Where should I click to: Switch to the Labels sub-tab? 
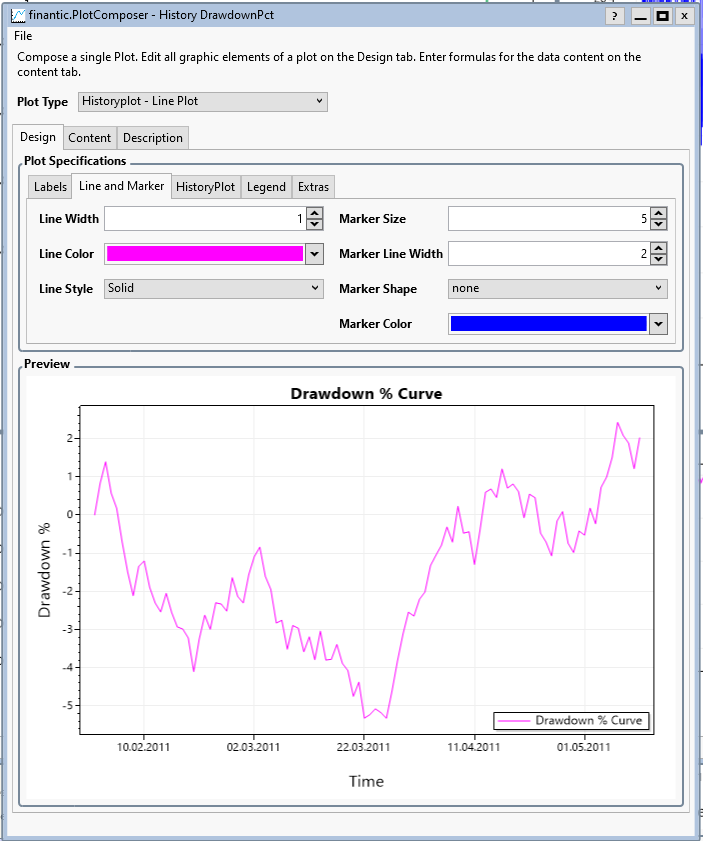coord(50,187)
